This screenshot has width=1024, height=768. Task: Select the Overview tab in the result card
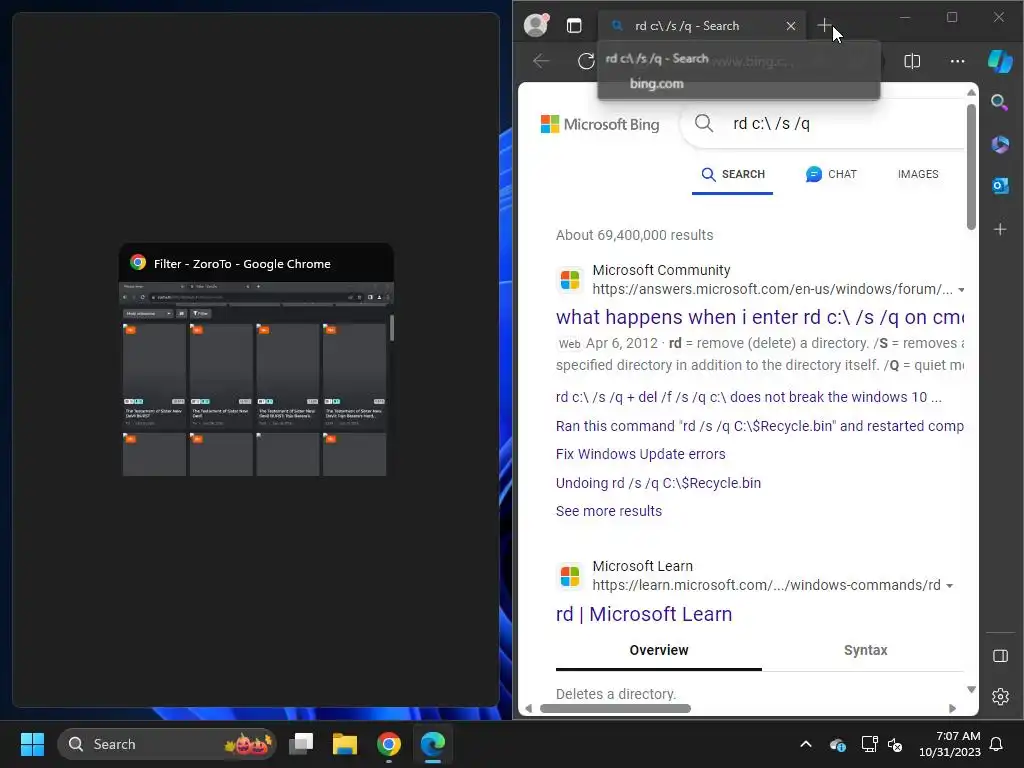(x=658, y=650)
